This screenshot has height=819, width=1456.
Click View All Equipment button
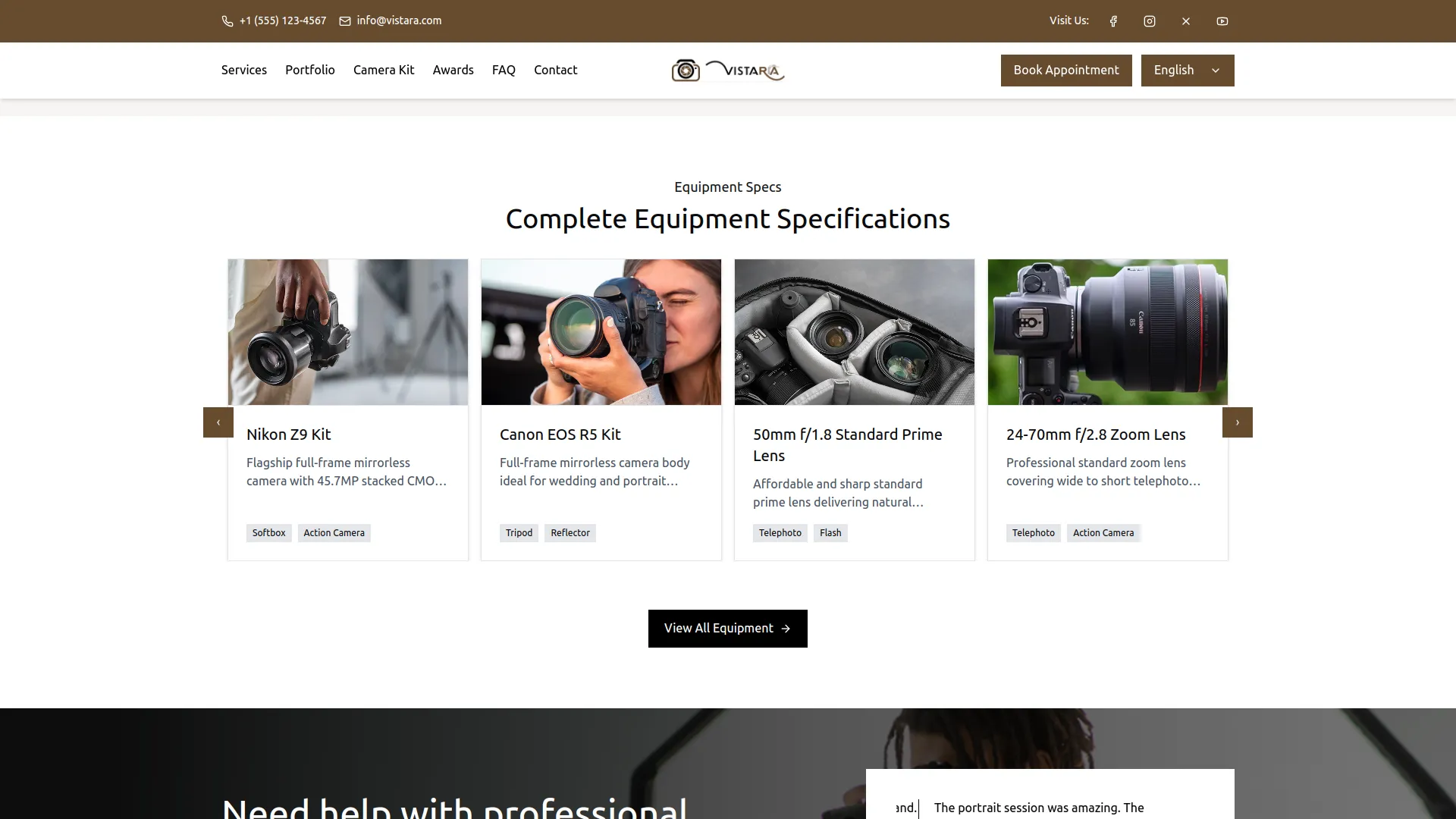[727, 629]
